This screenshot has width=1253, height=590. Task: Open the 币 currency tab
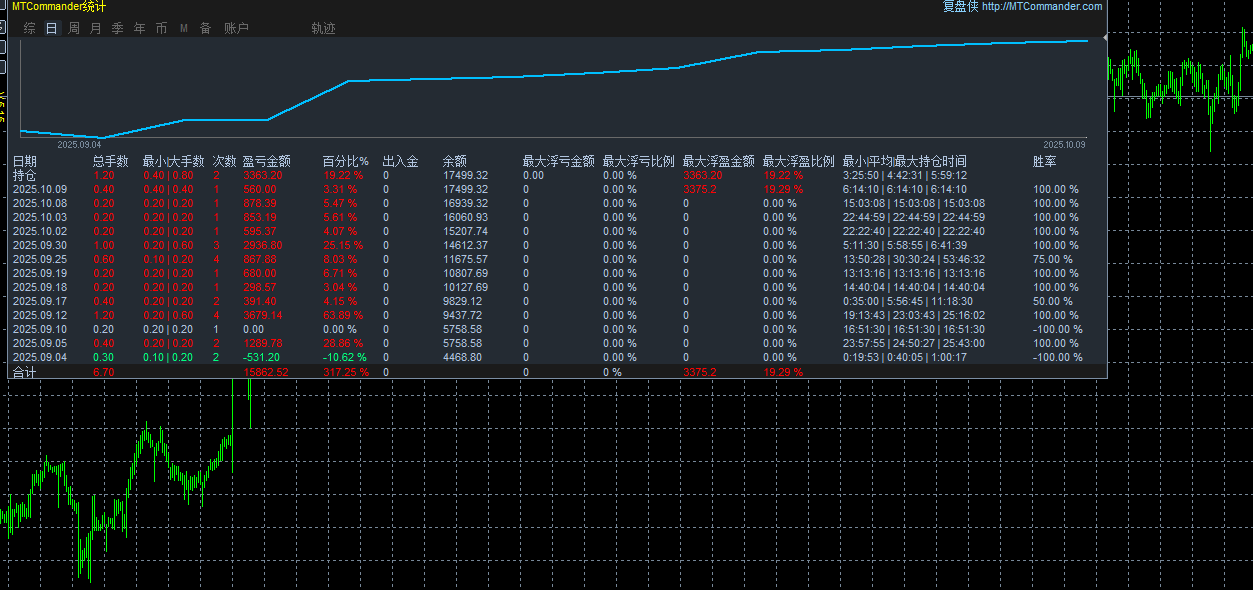[x=162, y=29]
